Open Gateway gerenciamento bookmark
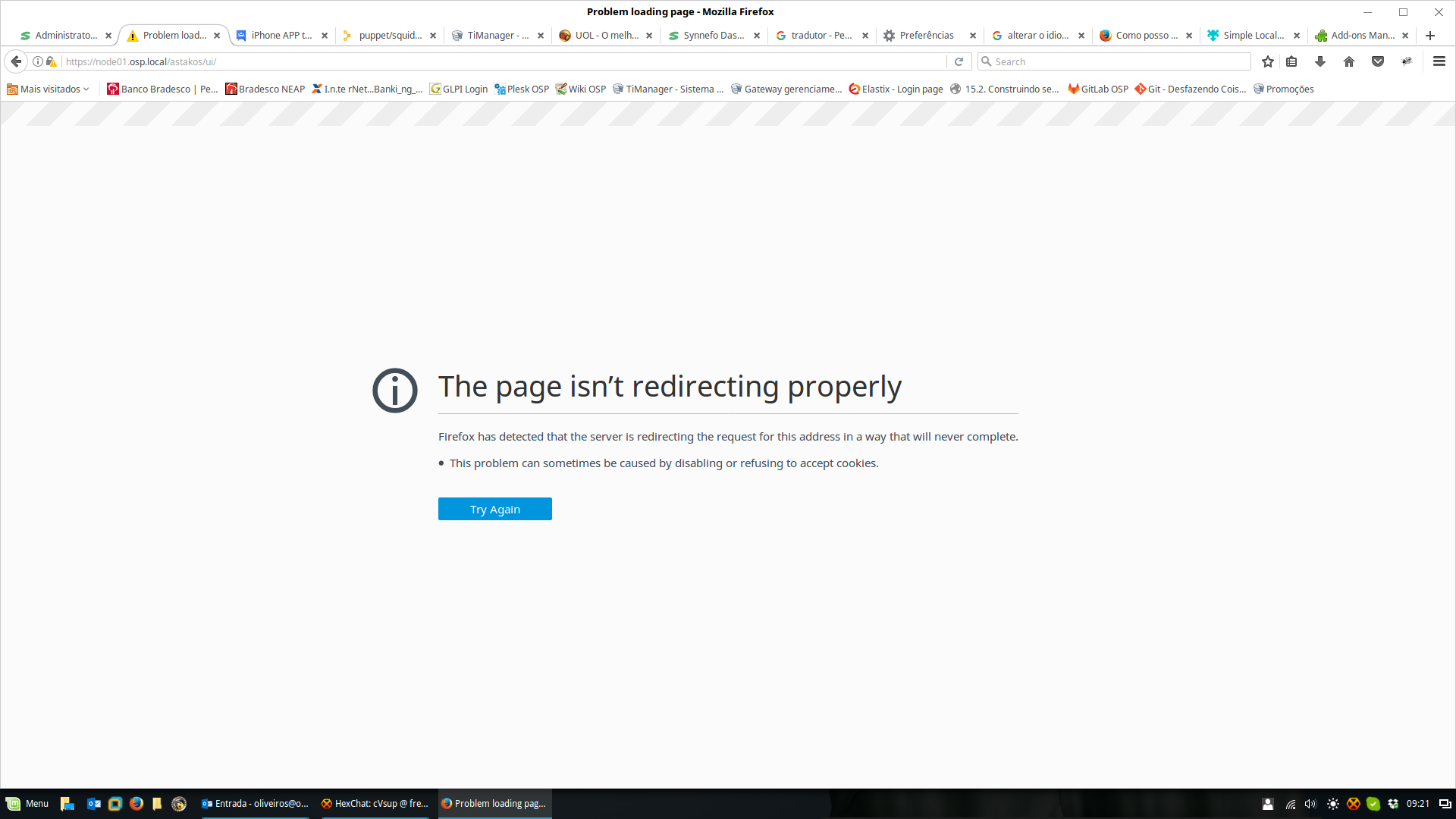The height and width of the screenshot is (819, 1456). 786,89
